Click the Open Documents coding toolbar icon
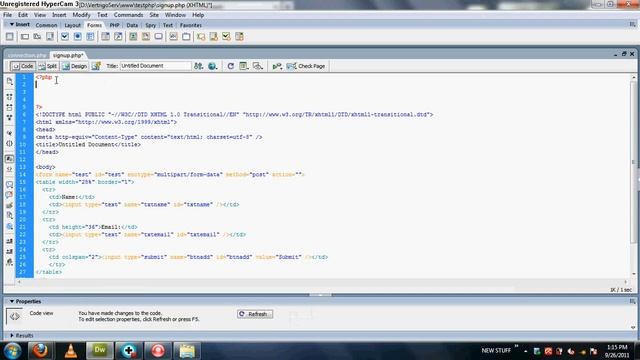 9,81
